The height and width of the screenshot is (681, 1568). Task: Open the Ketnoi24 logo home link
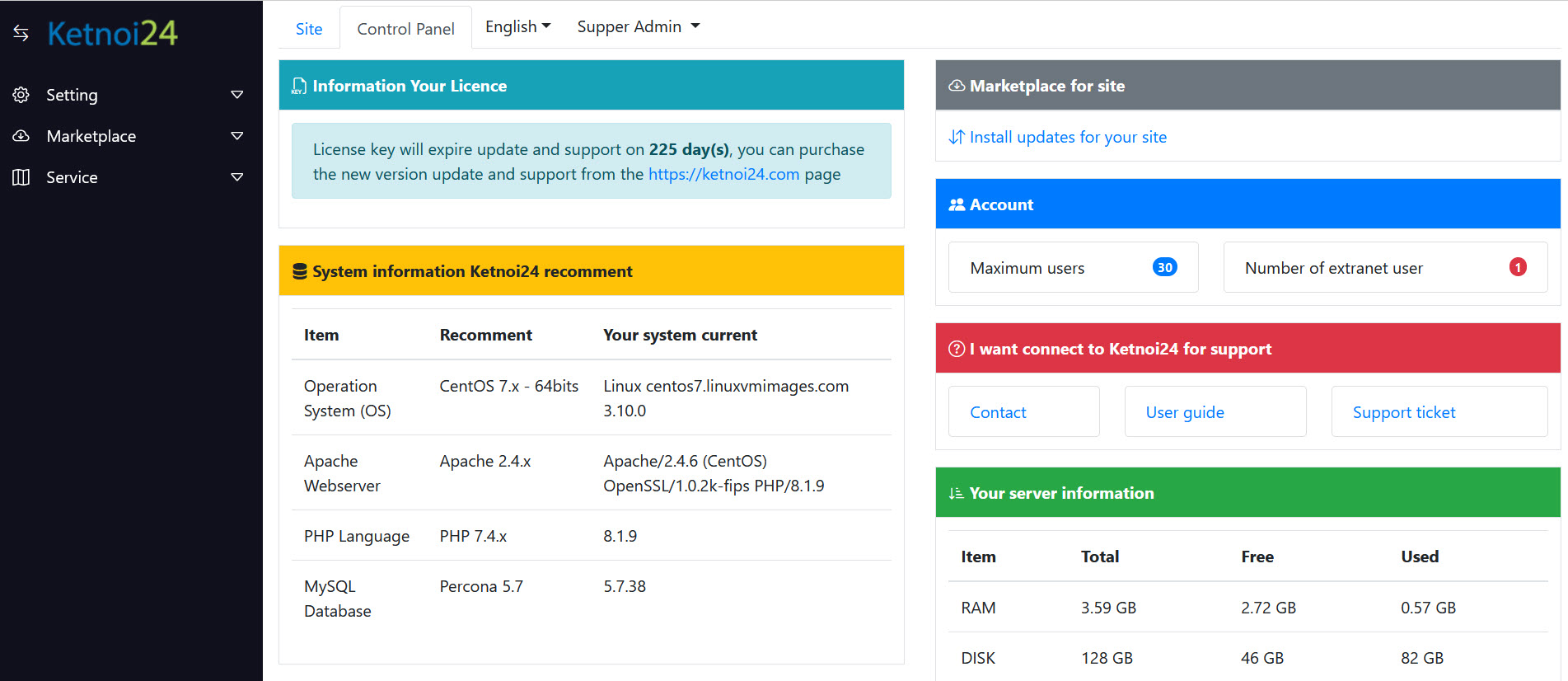(112, 33)
